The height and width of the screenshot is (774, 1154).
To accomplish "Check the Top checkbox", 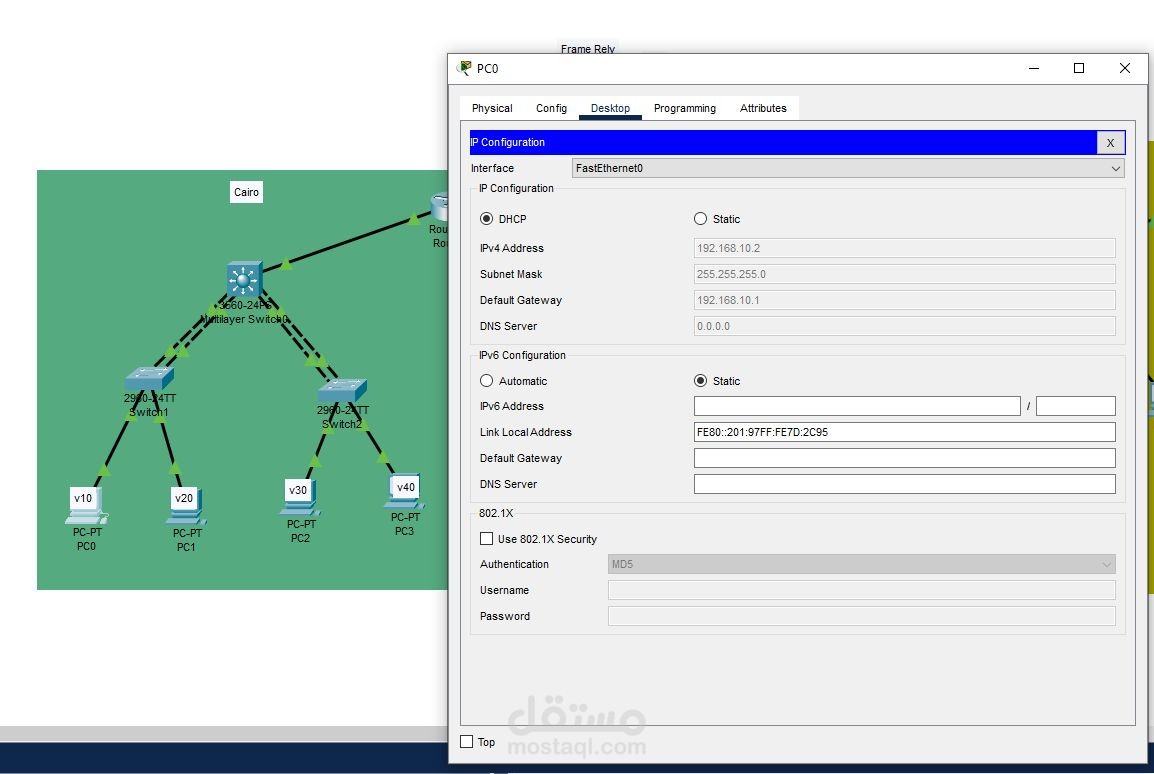I will click(467, 742).
